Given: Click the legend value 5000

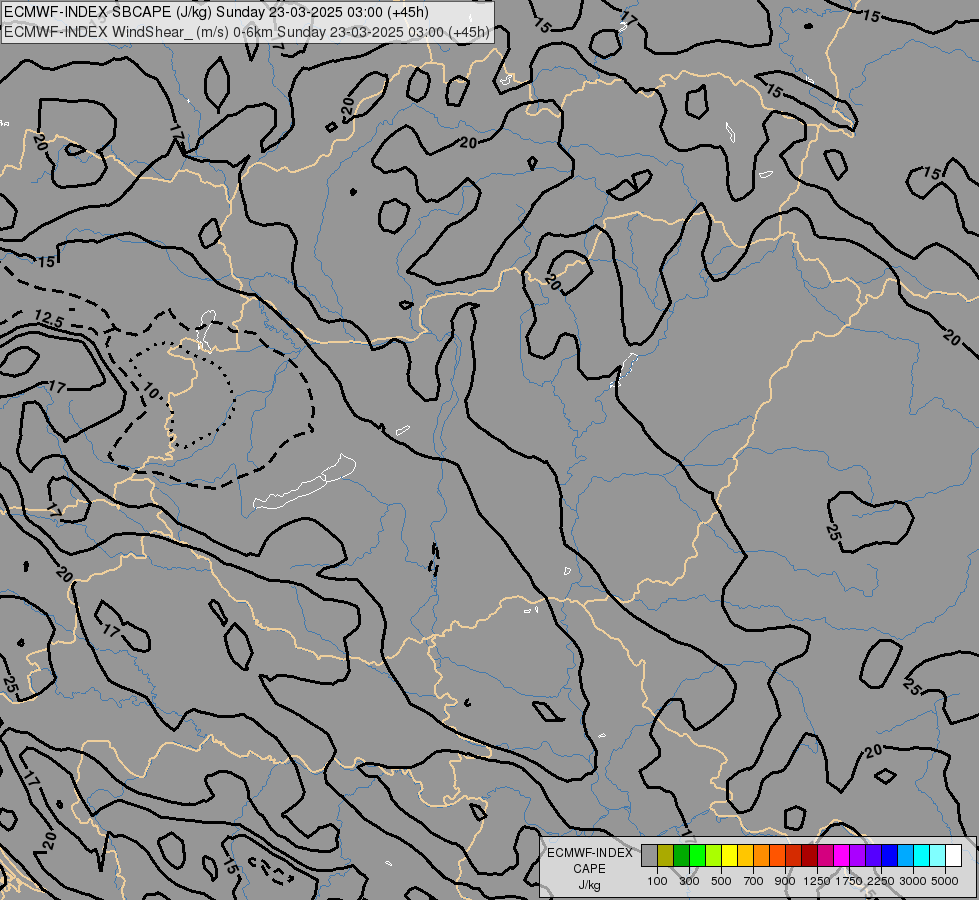Looking at the screenshot, I should (x=945, y=881).
